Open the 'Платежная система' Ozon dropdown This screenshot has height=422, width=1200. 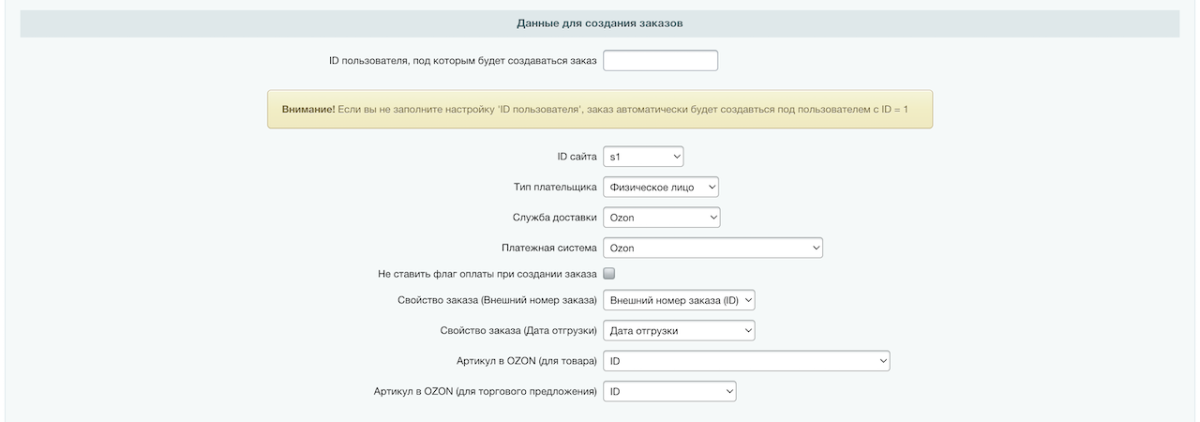[x=713, y=246]
